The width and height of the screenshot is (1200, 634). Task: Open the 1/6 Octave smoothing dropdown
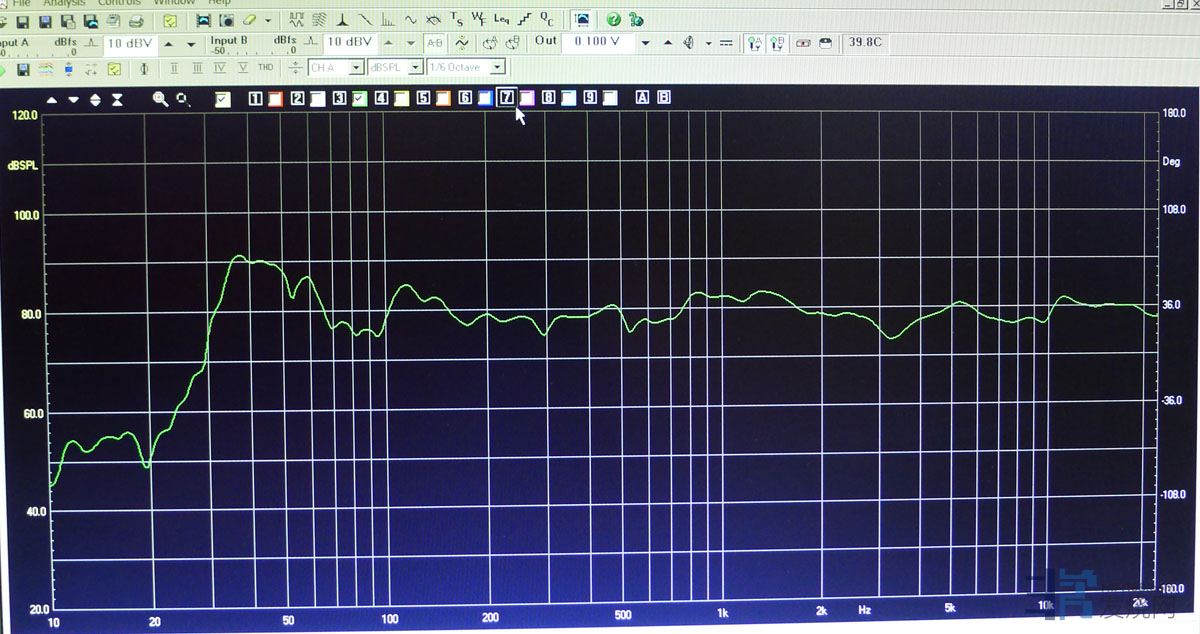[x=466, y=68]
